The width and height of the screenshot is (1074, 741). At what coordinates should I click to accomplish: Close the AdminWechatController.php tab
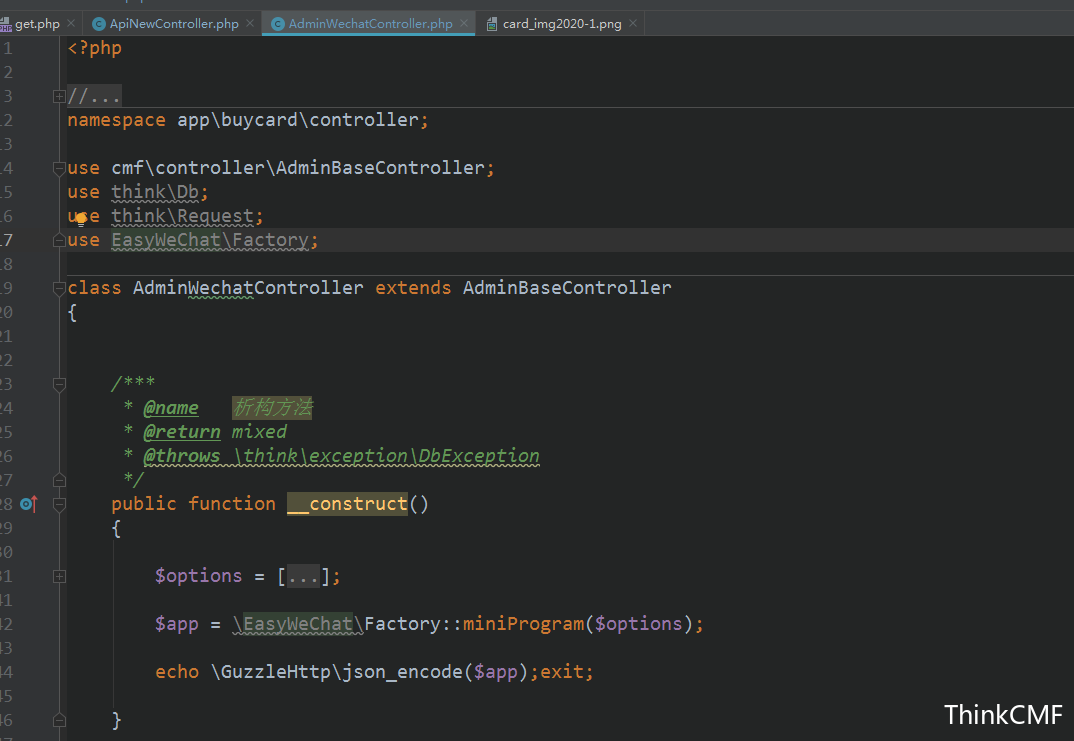pyautogui.click(x=464, y=23)
